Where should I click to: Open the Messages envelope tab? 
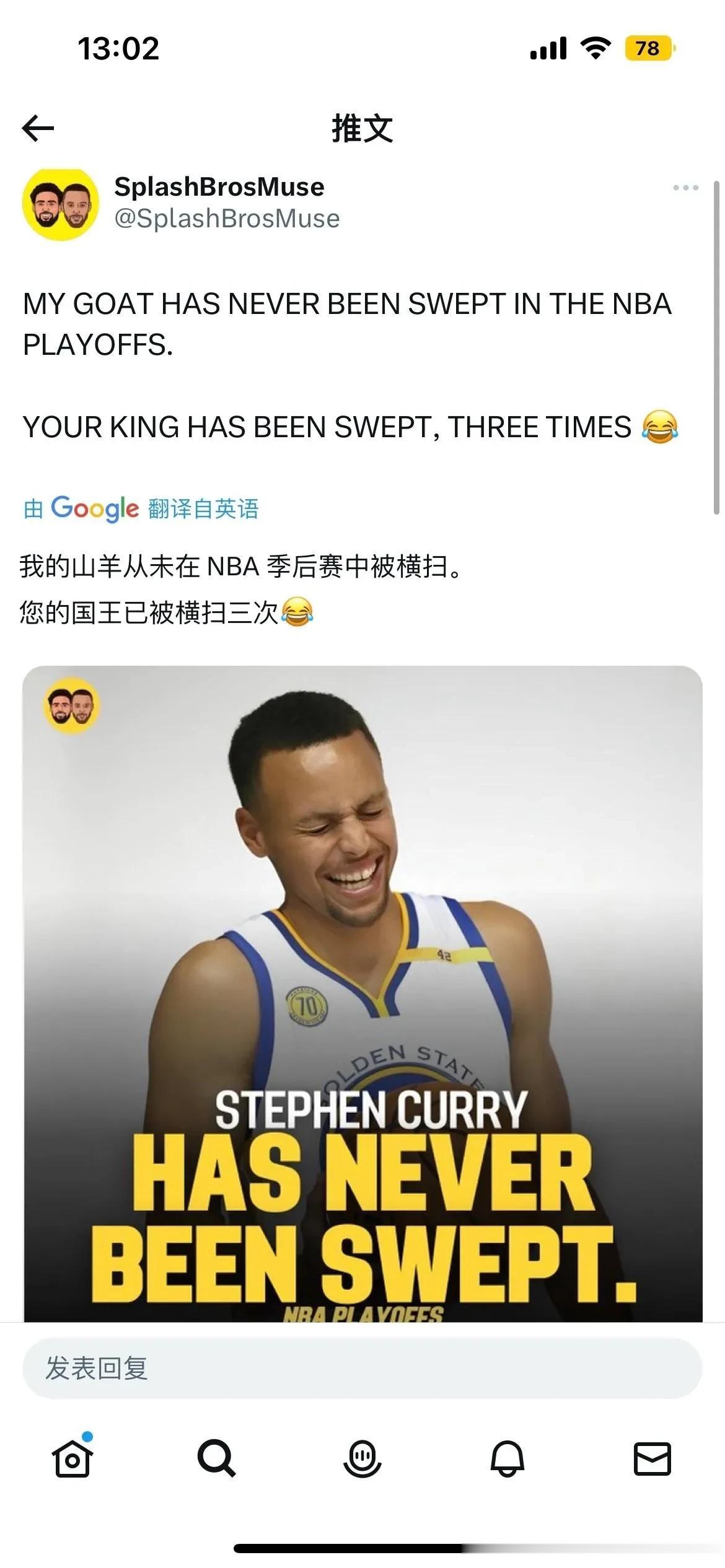pos(652,1458)
